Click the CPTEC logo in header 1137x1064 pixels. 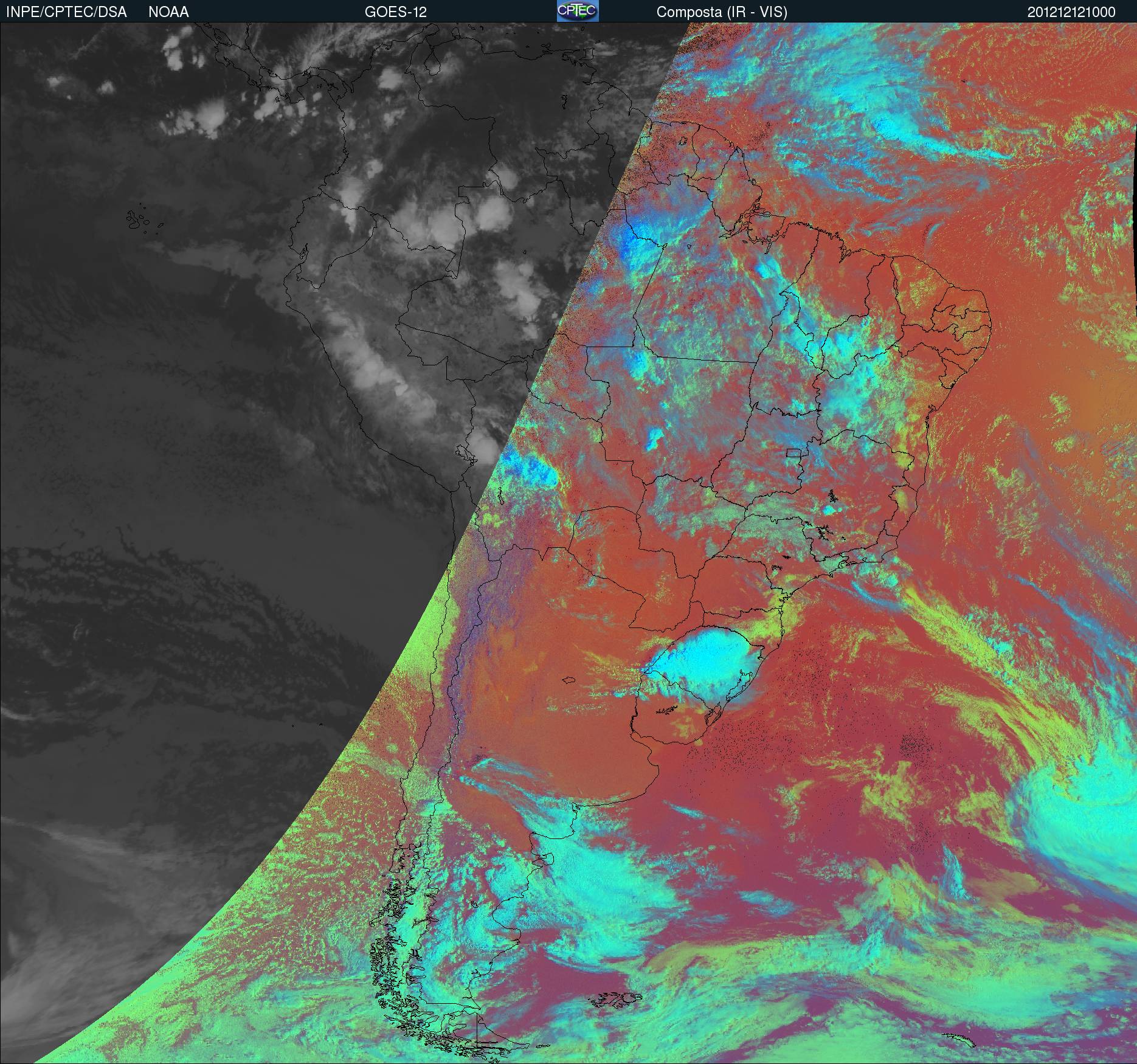578,11
